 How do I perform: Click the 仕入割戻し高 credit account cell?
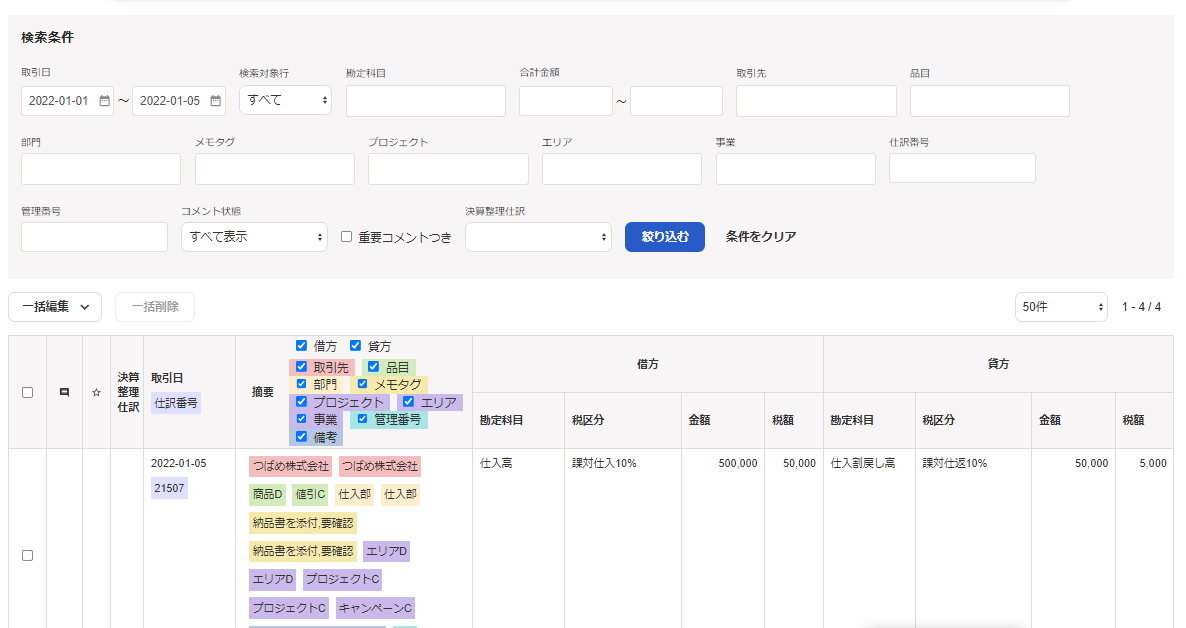863,463
